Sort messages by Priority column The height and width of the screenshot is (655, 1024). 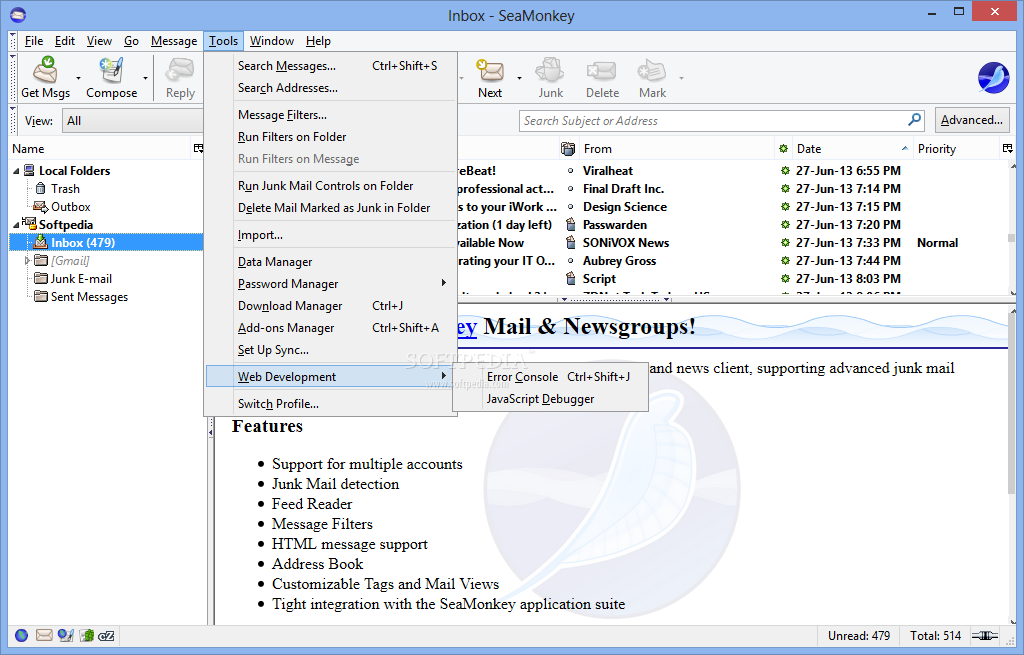pyautogui.click(x=955, y=149)
